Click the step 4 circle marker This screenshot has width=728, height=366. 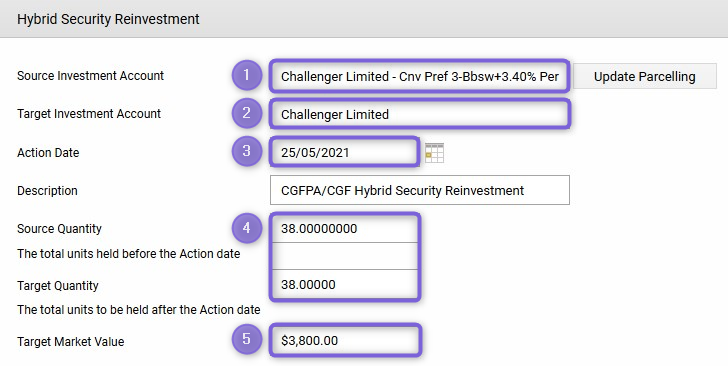247,228
